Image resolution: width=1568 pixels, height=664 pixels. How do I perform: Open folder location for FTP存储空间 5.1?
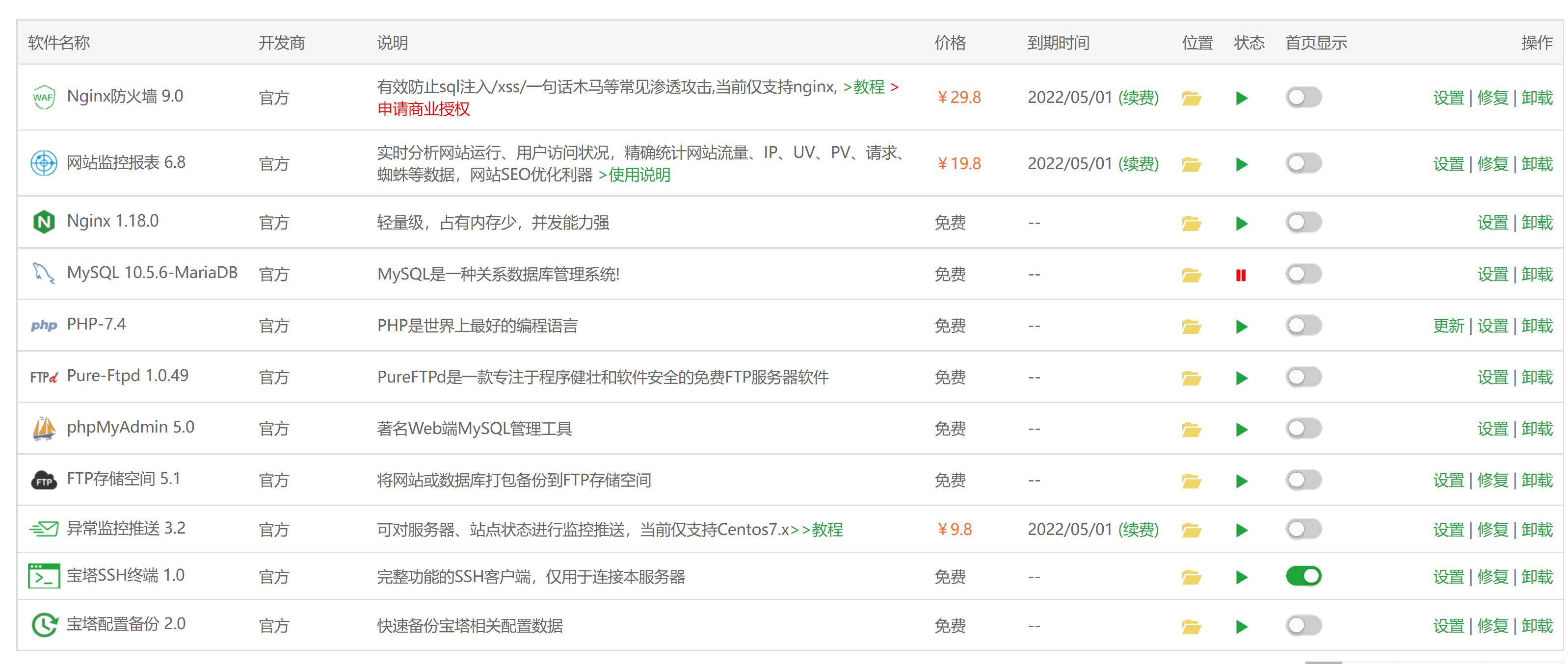(1191, 481)
